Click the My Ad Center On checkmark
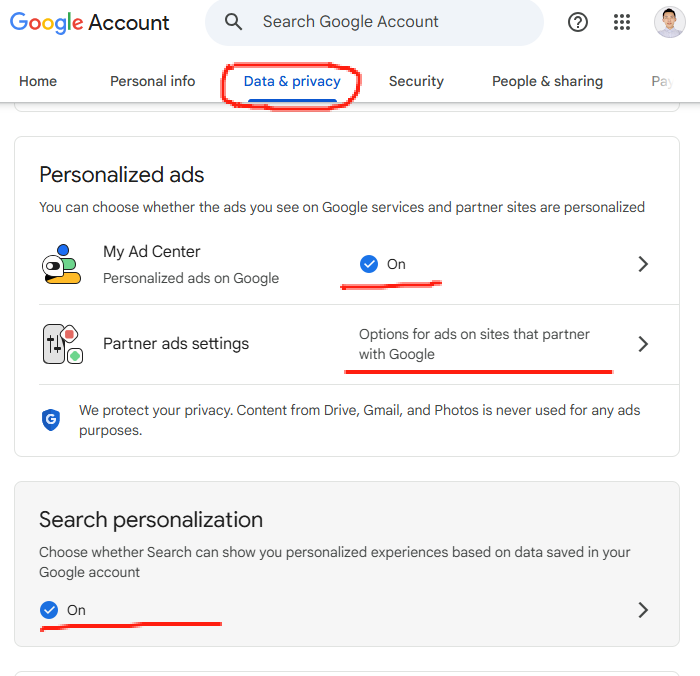This screenshot has width=700, height=676. [x=369, y=264]
